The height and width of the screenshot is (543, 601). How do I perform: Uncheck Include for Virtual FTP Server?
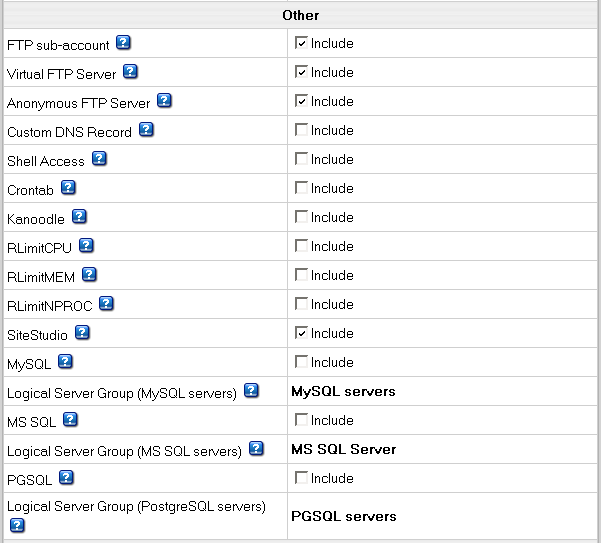tap(301, 72)
